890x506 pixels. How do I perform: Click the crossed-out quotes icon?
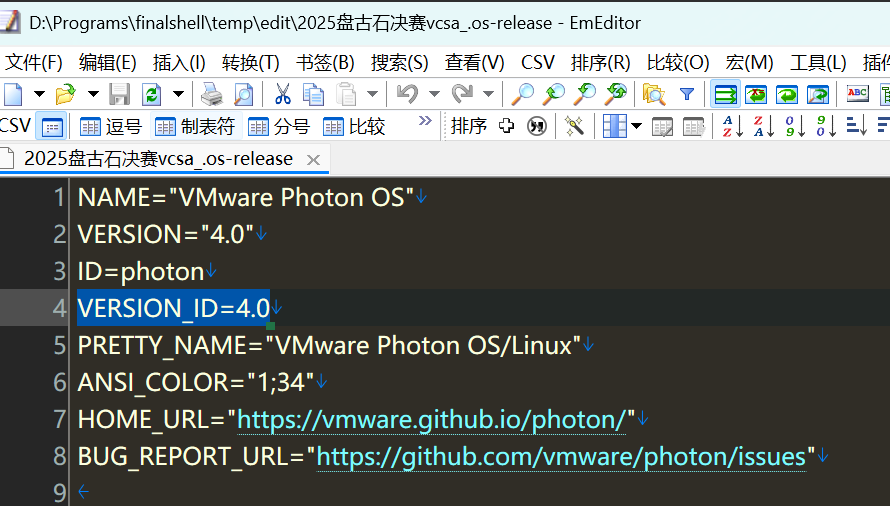(x=536, y=126)
